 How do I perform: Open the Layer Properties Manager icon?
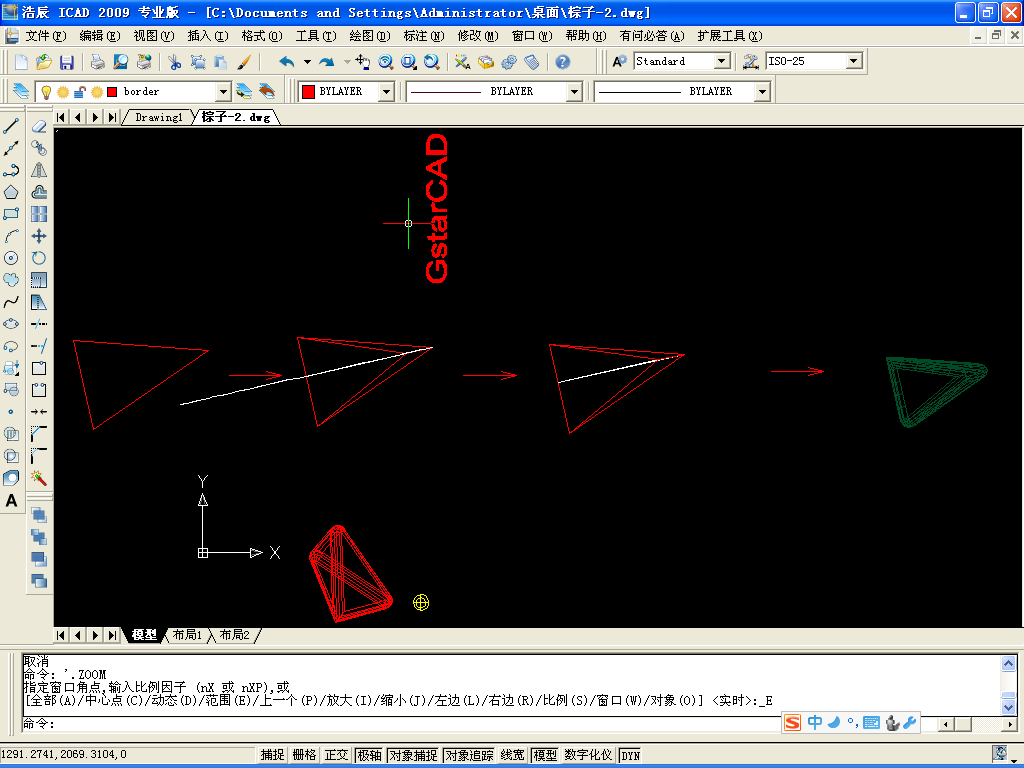tap(21, 91)
